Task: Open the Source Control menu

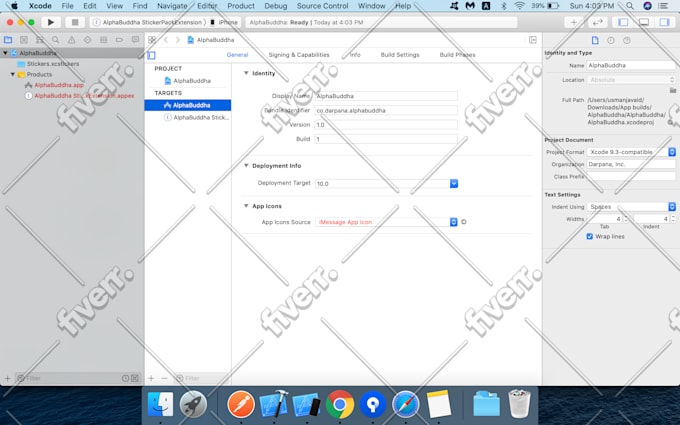Action: (x=322, y=6)
